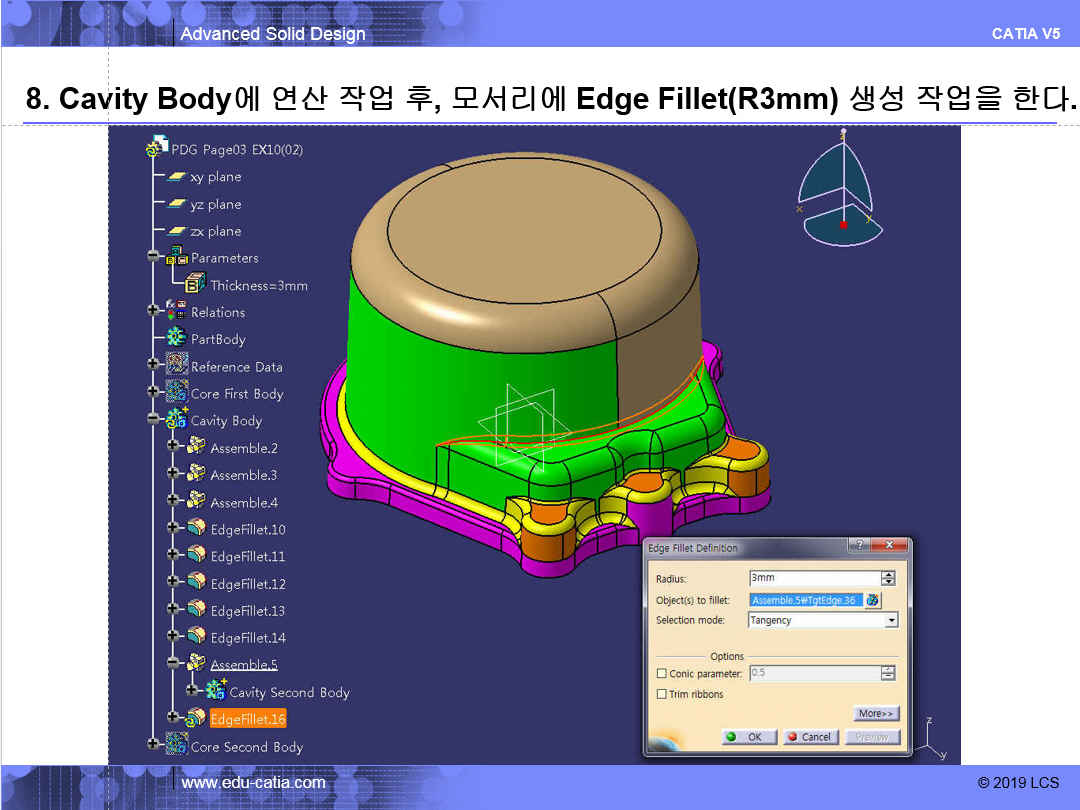Expand the Core First Body node

[154, 393]
